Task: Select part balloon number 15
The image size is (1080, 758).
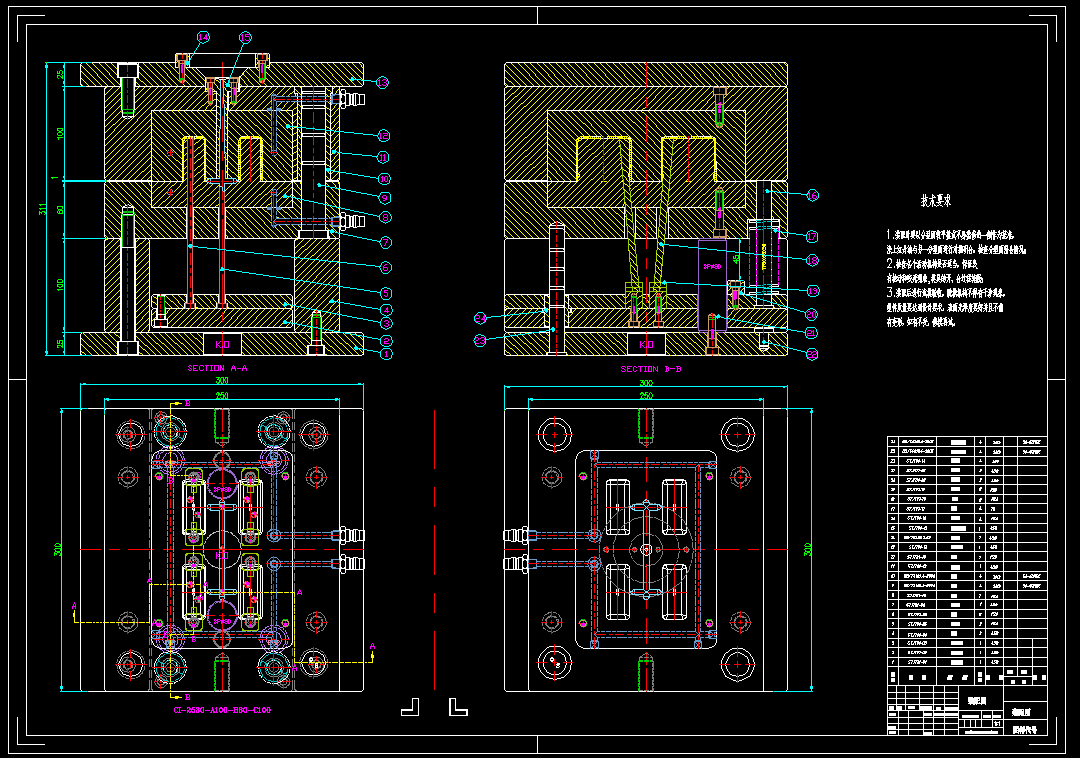Action: 245,38
